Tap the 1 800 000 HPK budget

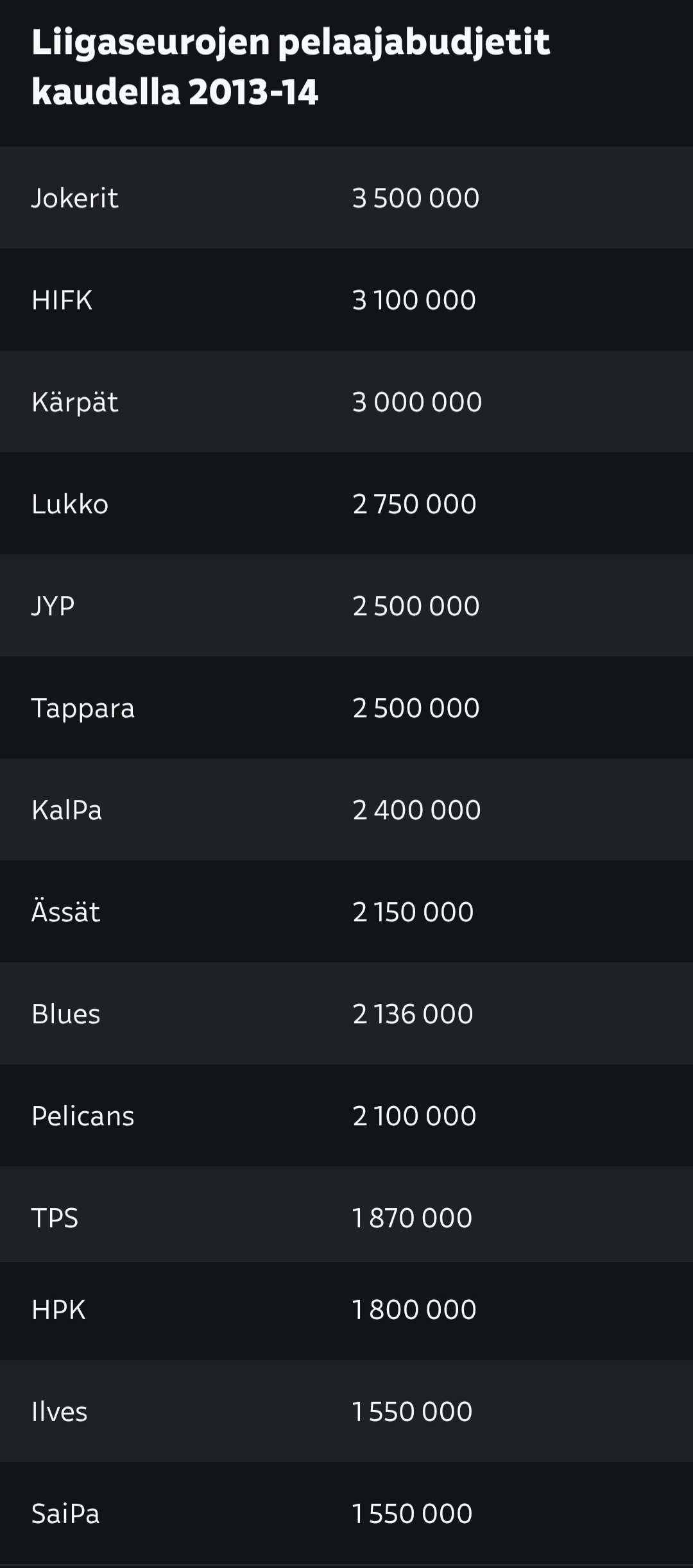coord(414,1310)
